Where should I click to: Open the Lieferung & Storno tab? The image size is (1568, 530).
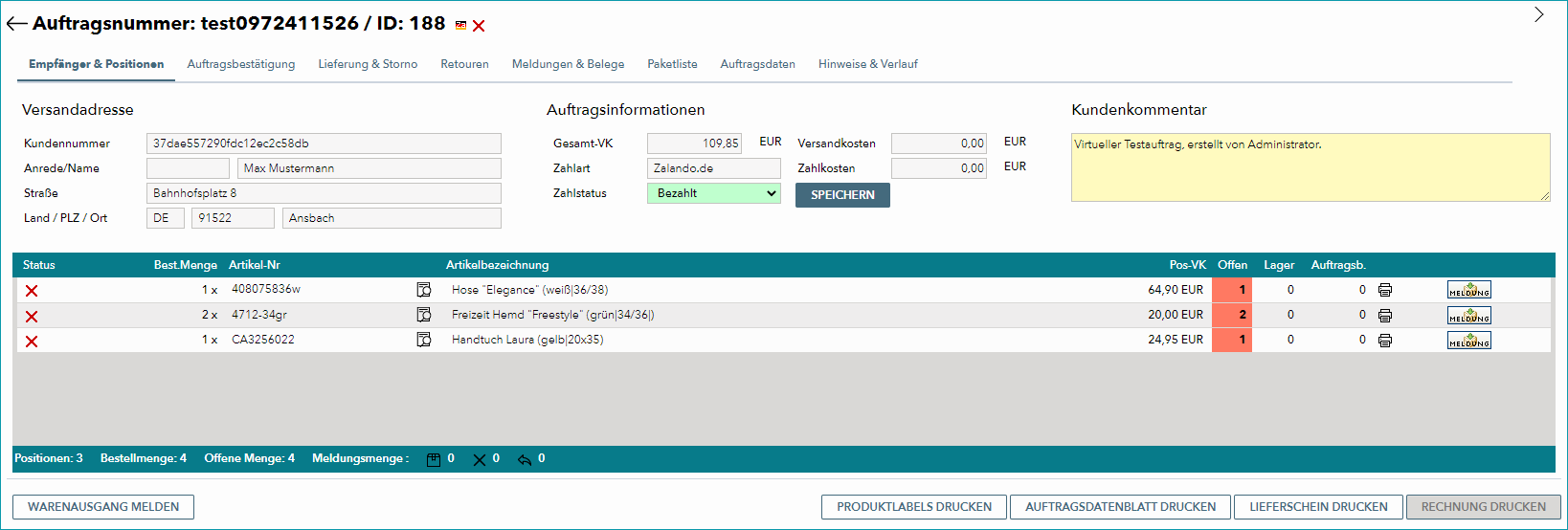pos(368,64)
